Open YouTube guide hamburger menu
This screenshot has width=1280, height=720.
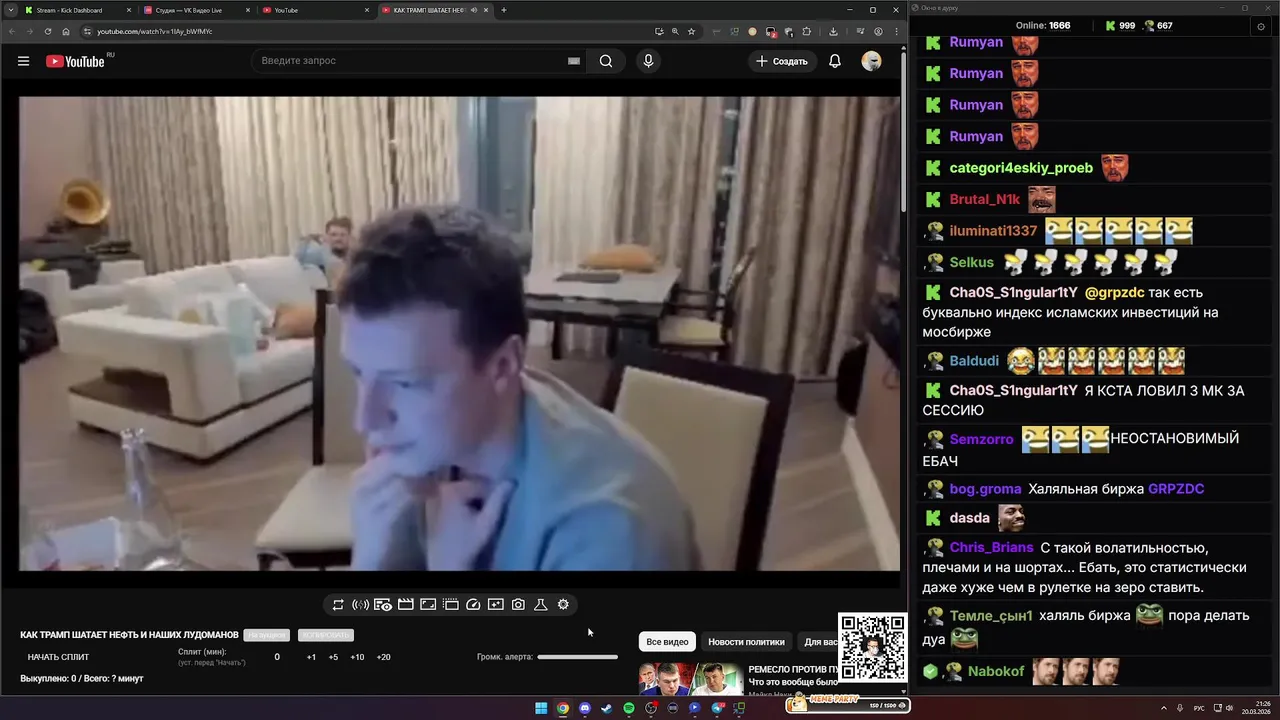(x=23, y=61)
